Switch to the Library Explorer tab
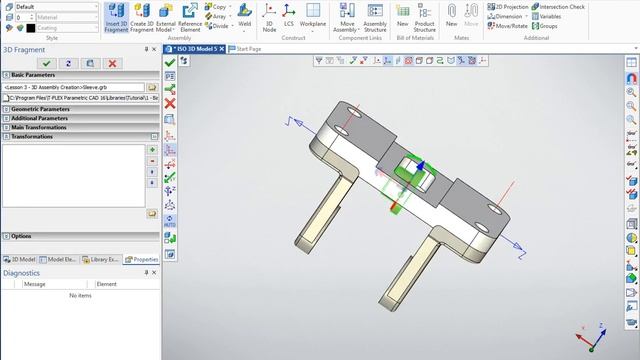 coord(100,260)
